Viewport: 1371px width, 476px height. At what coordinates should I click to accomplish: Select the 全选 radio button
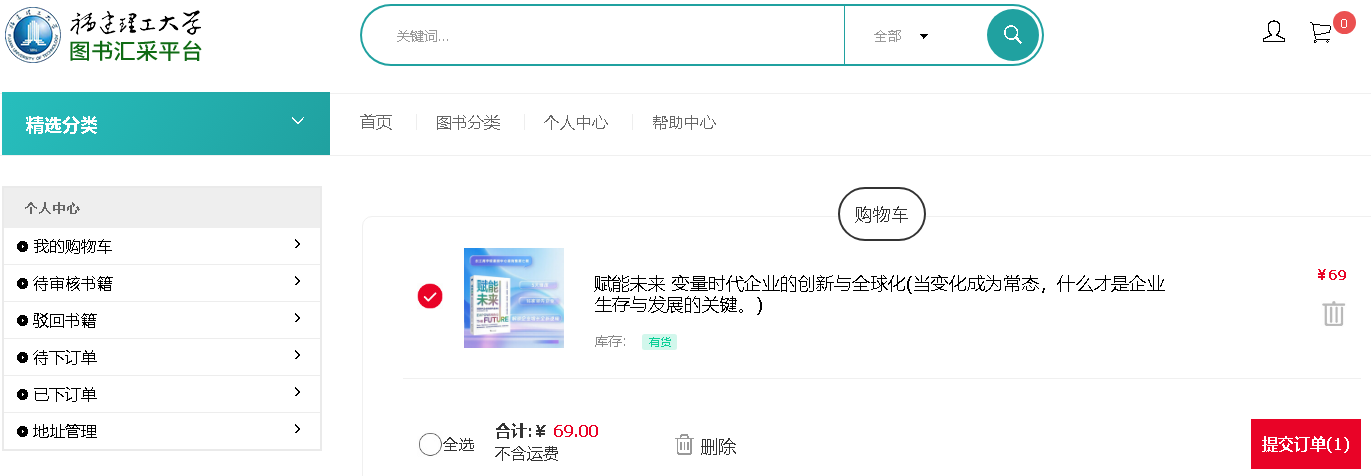[x=430, y=444]
